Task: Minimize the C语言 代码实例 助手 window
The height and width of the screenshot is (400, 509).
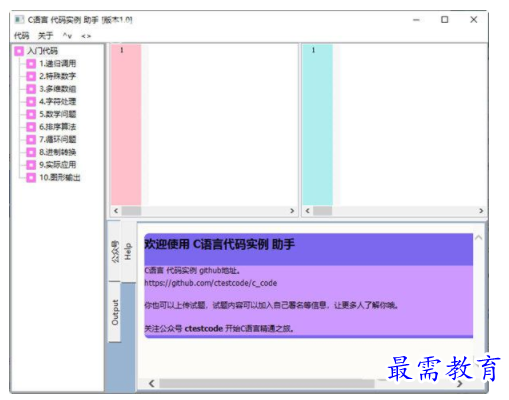Action: [416, 20]
